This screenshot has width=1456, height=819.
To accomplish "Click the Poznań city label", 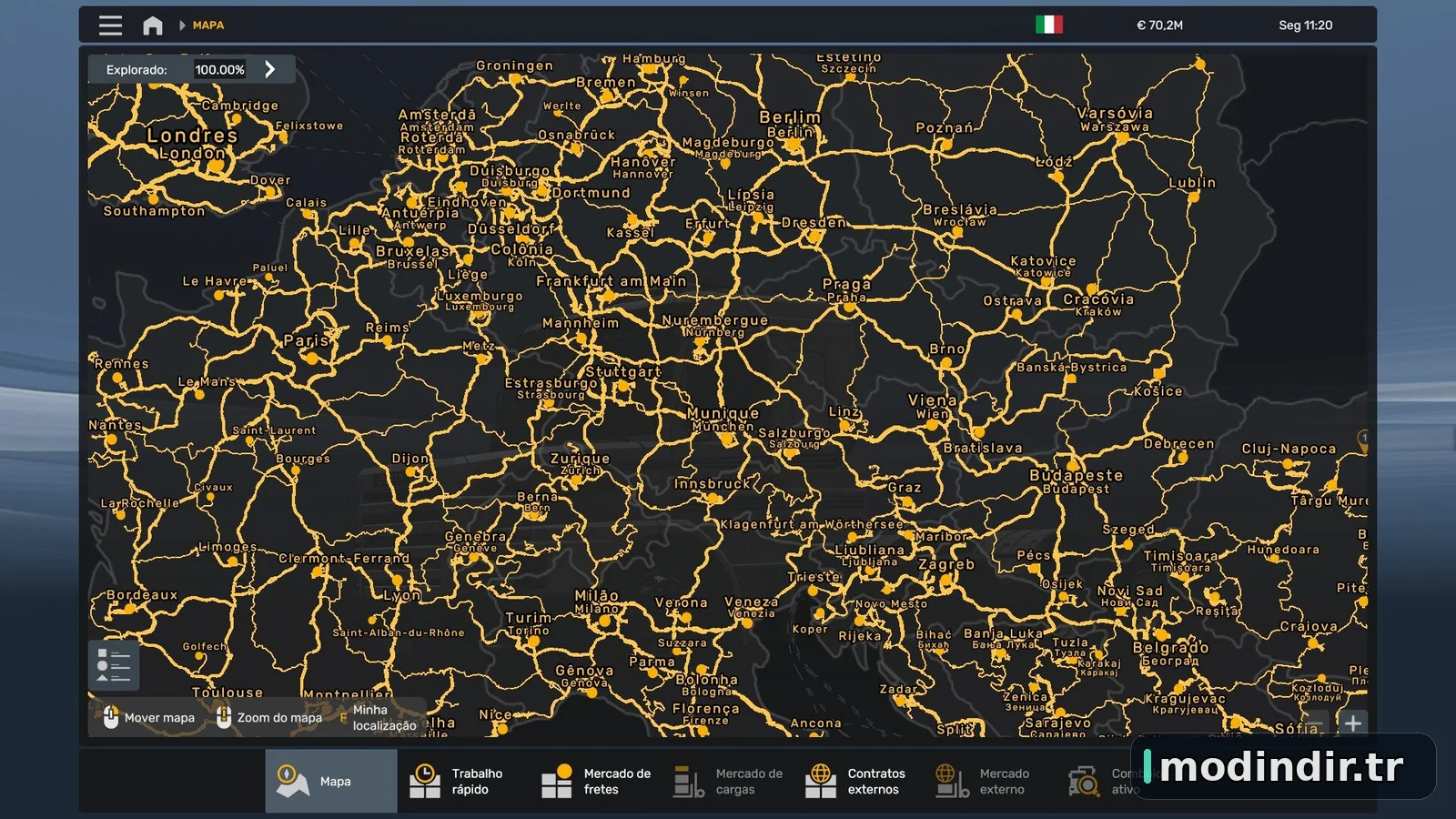I will (x=945, y=128).
